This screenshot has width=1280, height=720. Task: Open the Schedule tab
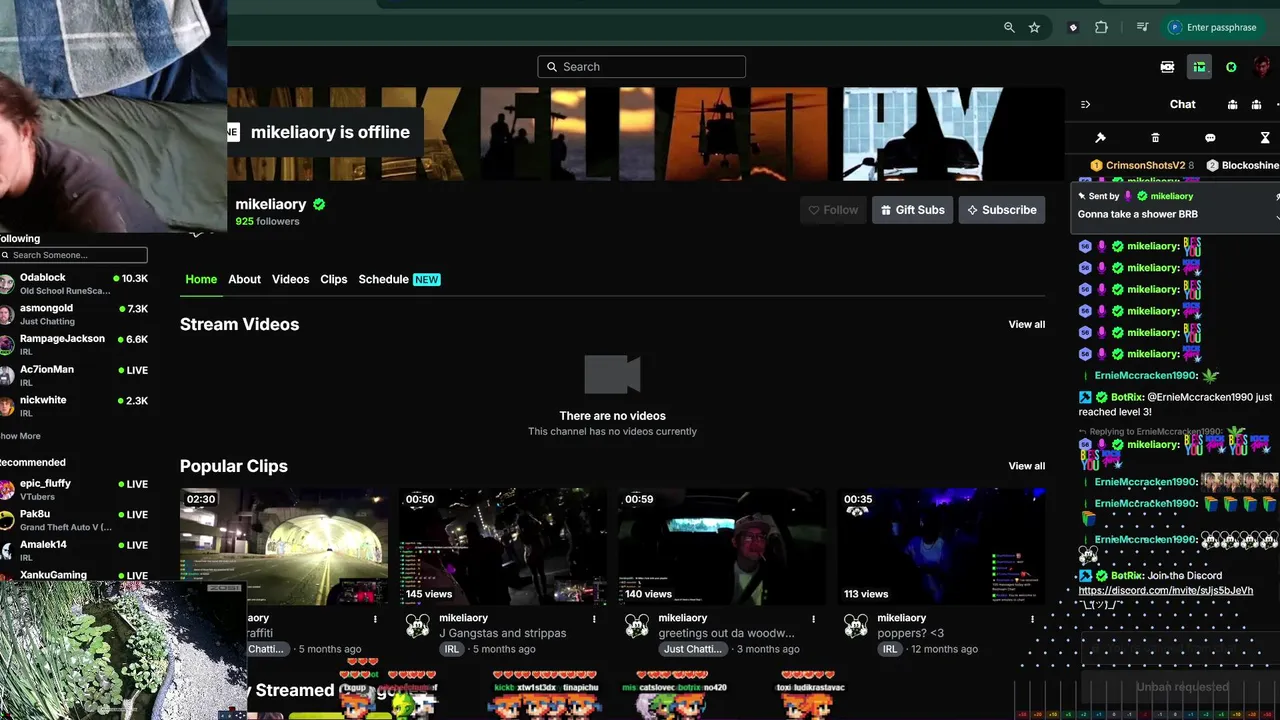(399, 279)
